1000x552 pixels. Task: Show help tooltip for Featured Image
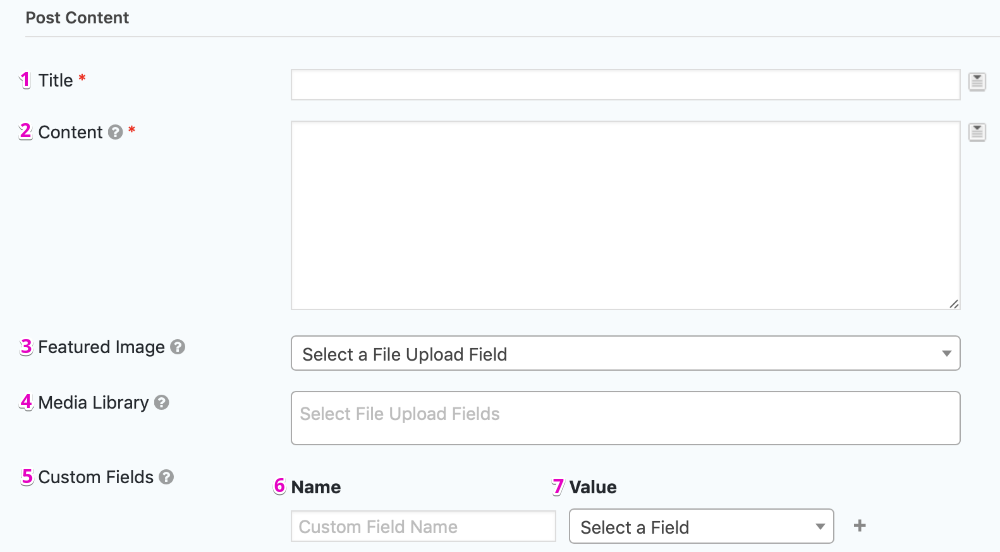pyautogui.click(x=178, y=347)
